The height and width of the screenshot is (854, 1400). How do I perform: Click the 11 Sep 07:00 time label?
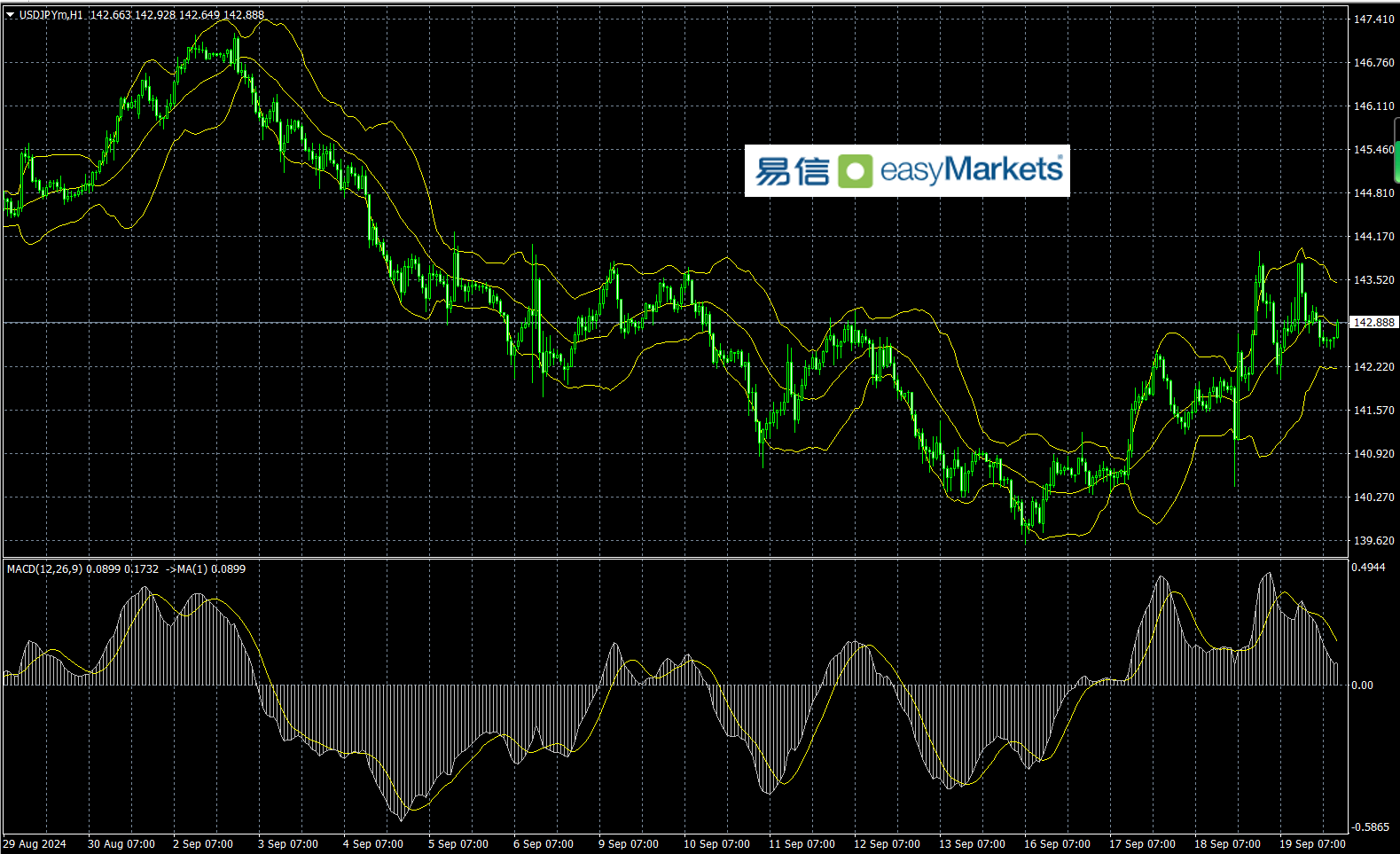pyautogui.click(x=802, y=844)
